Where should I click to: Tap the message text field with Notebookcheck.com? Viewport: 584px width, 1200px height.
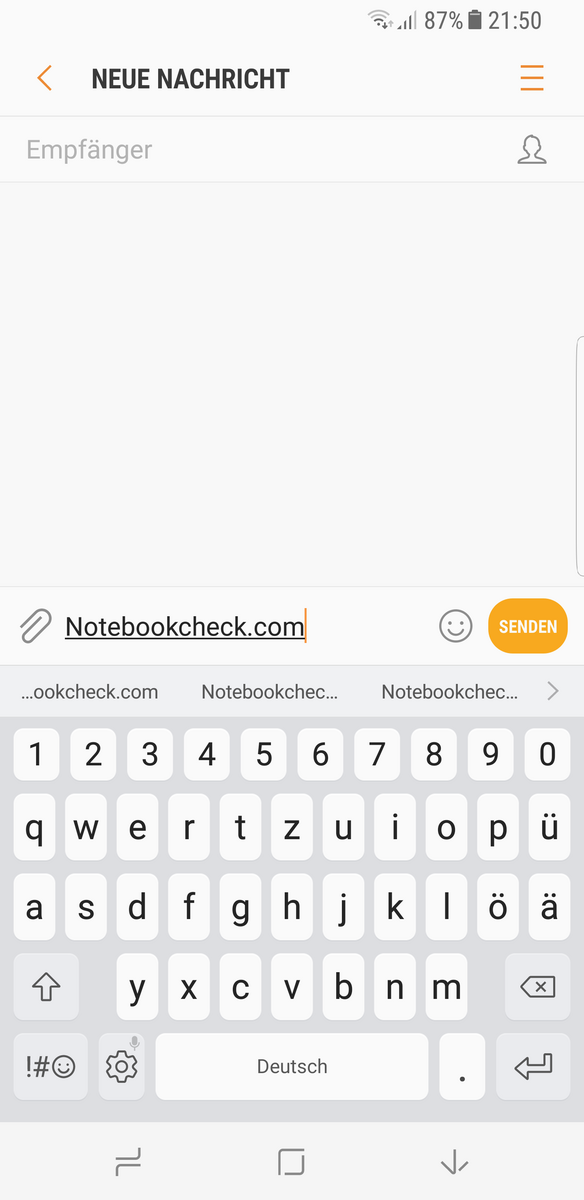[245, 627]
